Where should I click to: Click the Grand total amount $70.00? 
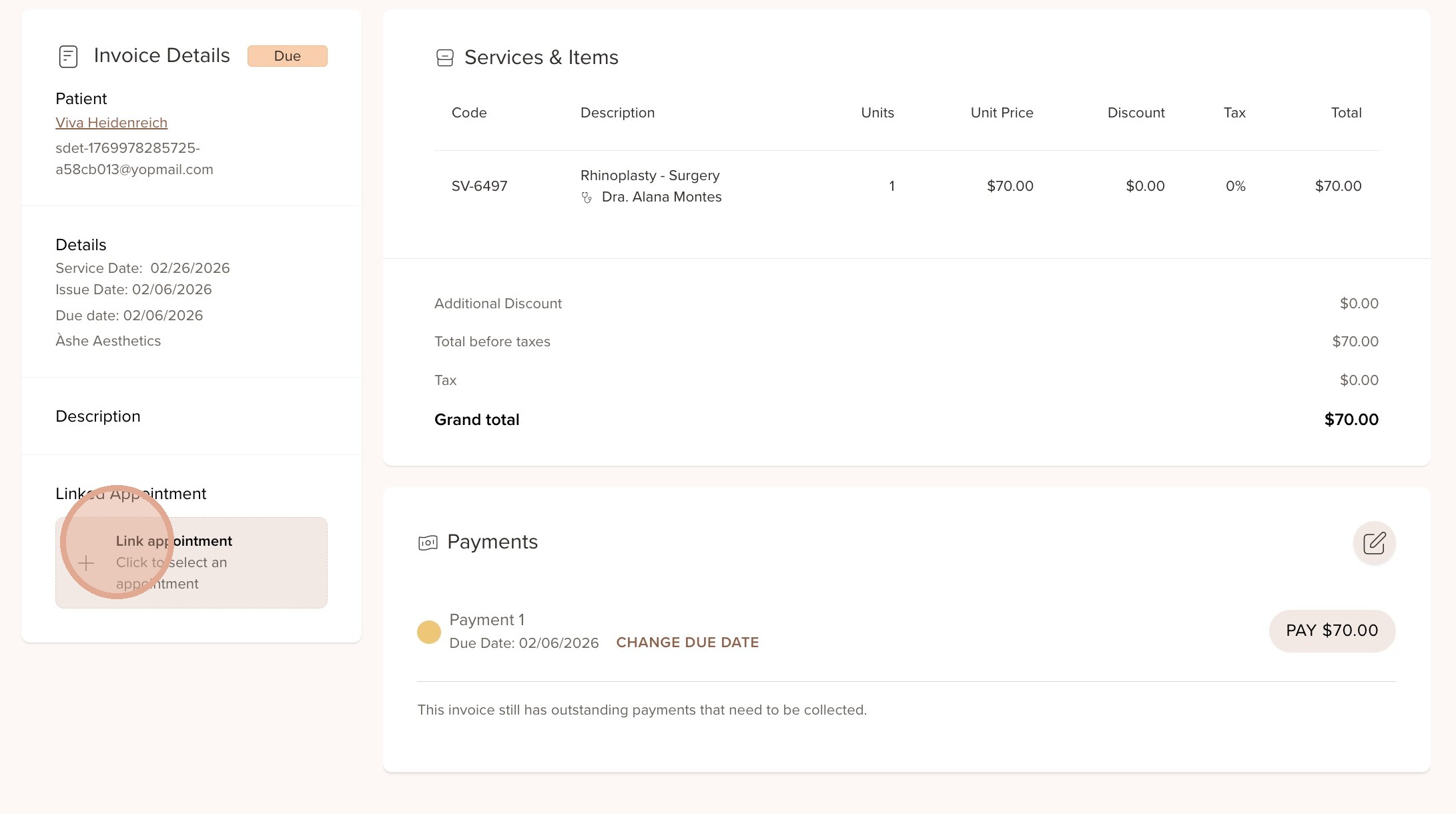click(1351, 420)
